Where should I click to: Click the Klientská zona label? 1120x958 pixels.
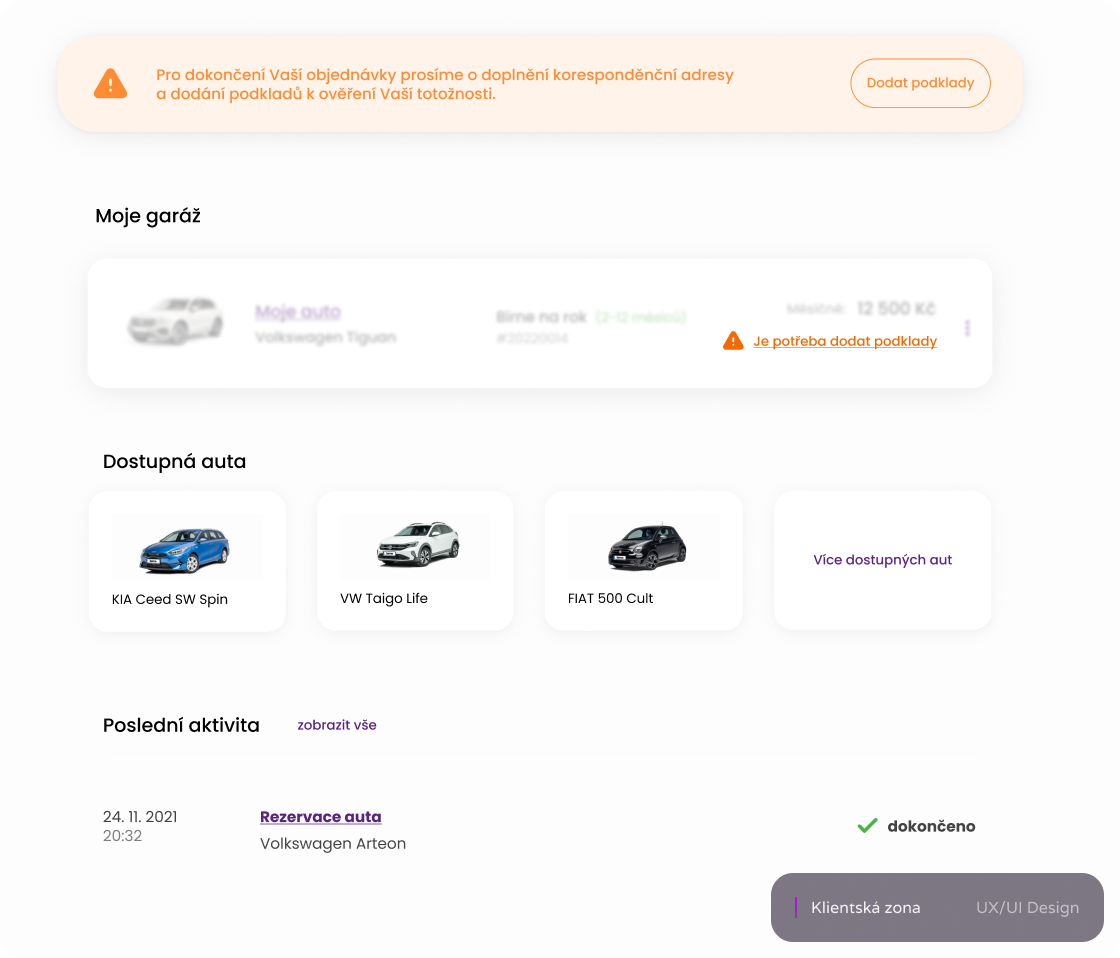866,908
